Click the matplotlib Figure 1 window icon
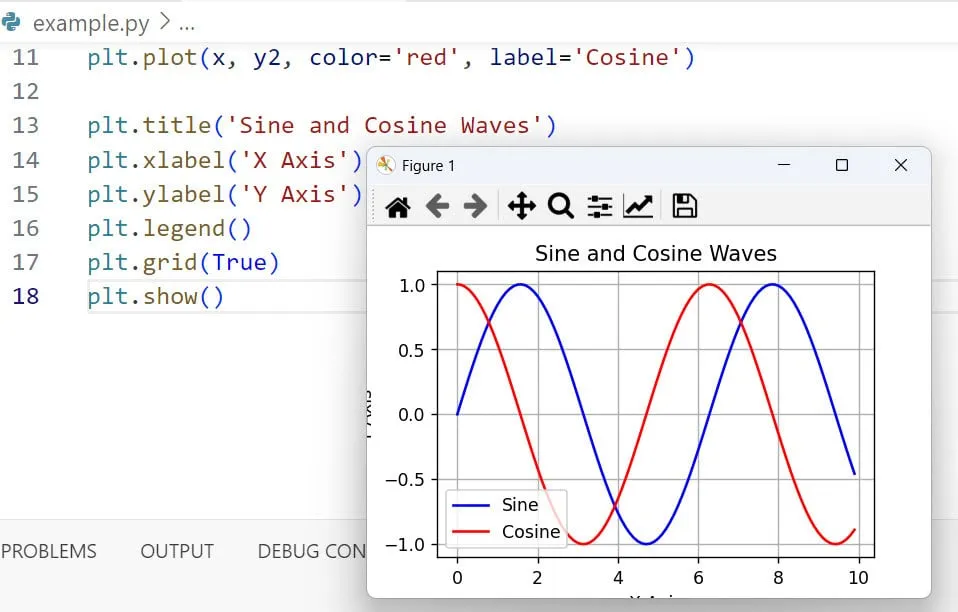958x612 pixels. click(x=386, y=166)
